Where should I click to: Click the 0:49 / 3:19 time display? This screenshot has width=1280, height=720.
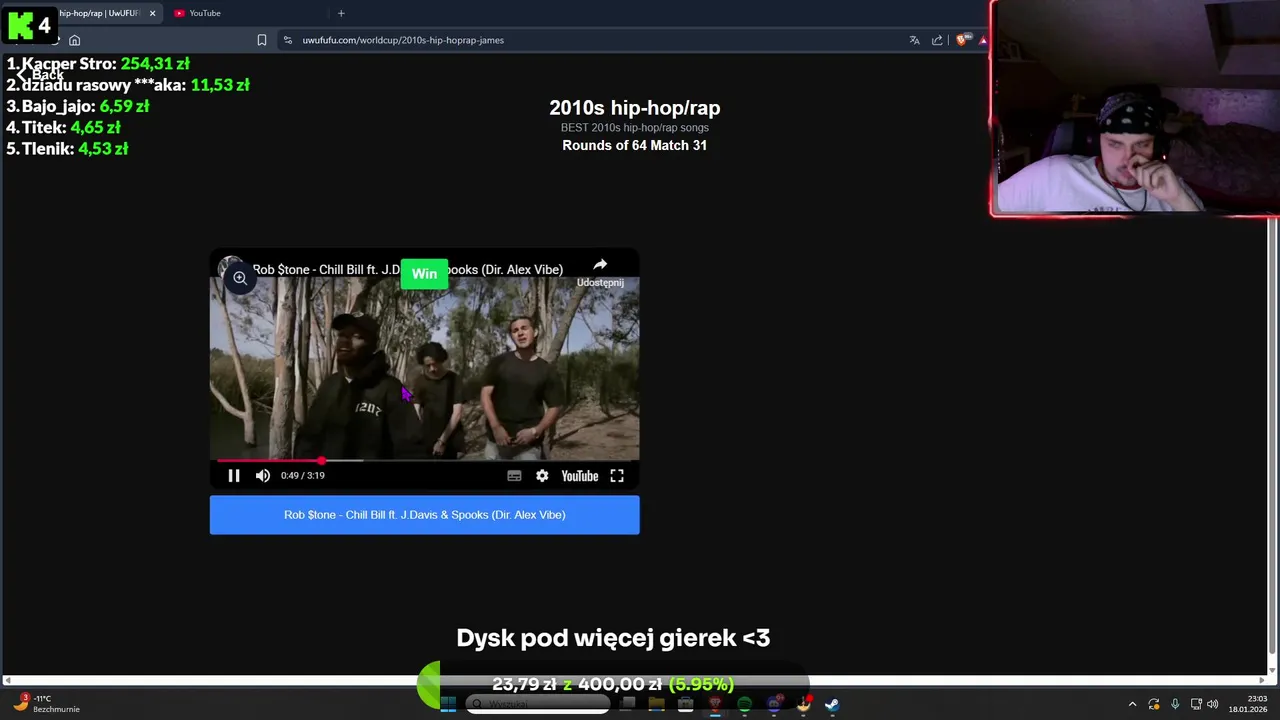point(303,476)
